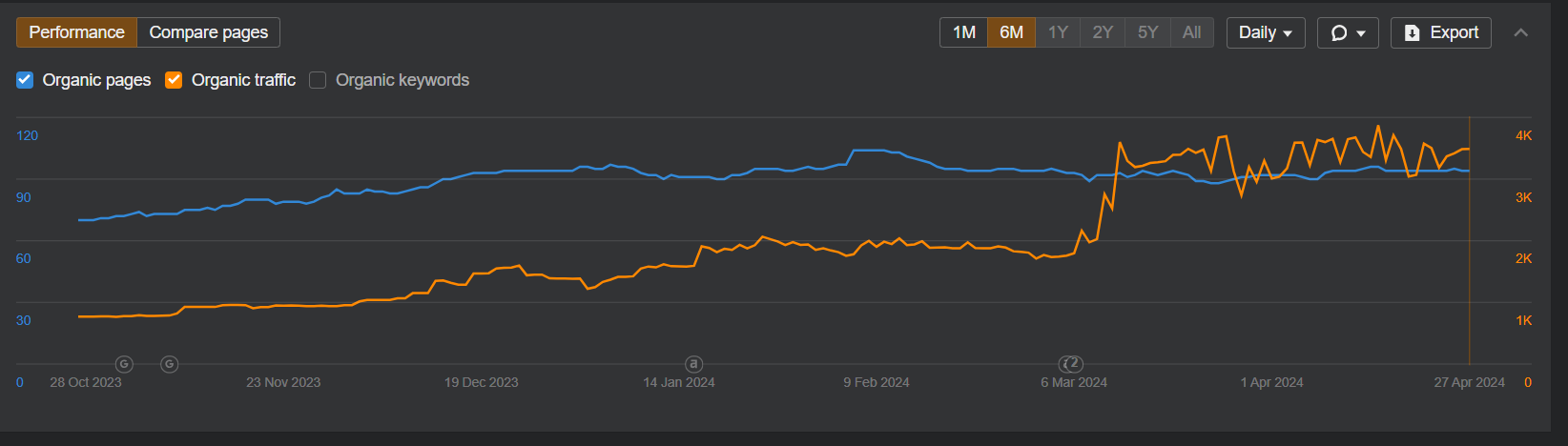The image size is (1568, 446).
Task: Click the orange '1K' axis value
Action: (1524, 320)
